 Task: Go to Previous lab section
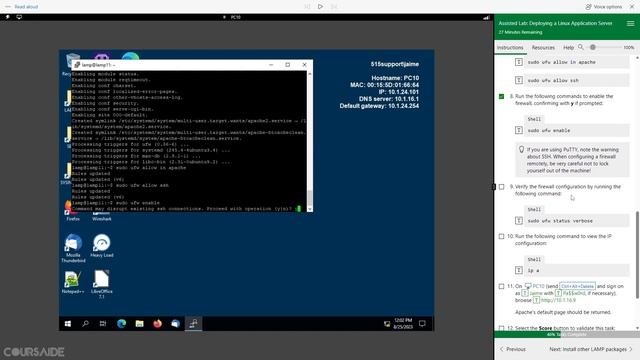(x=513, y=349)
